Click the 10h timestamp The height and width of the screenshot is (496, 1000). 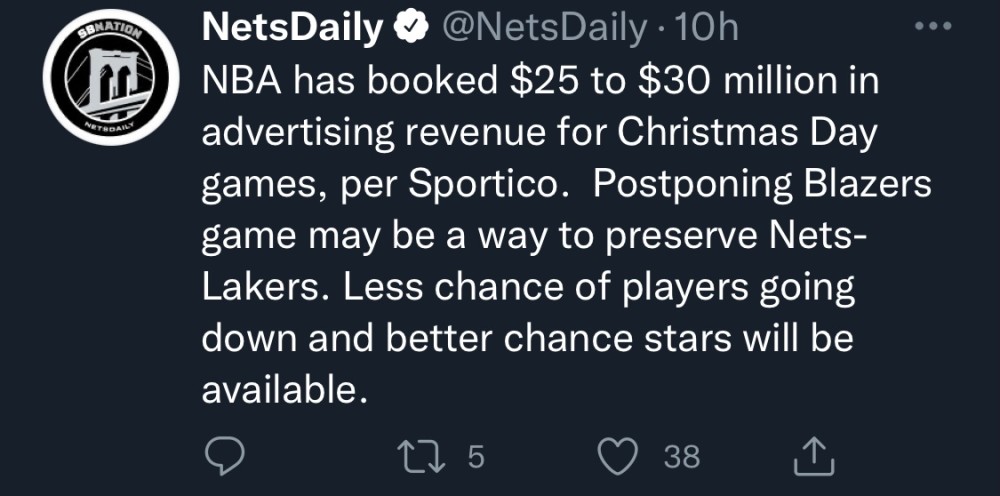707,29
